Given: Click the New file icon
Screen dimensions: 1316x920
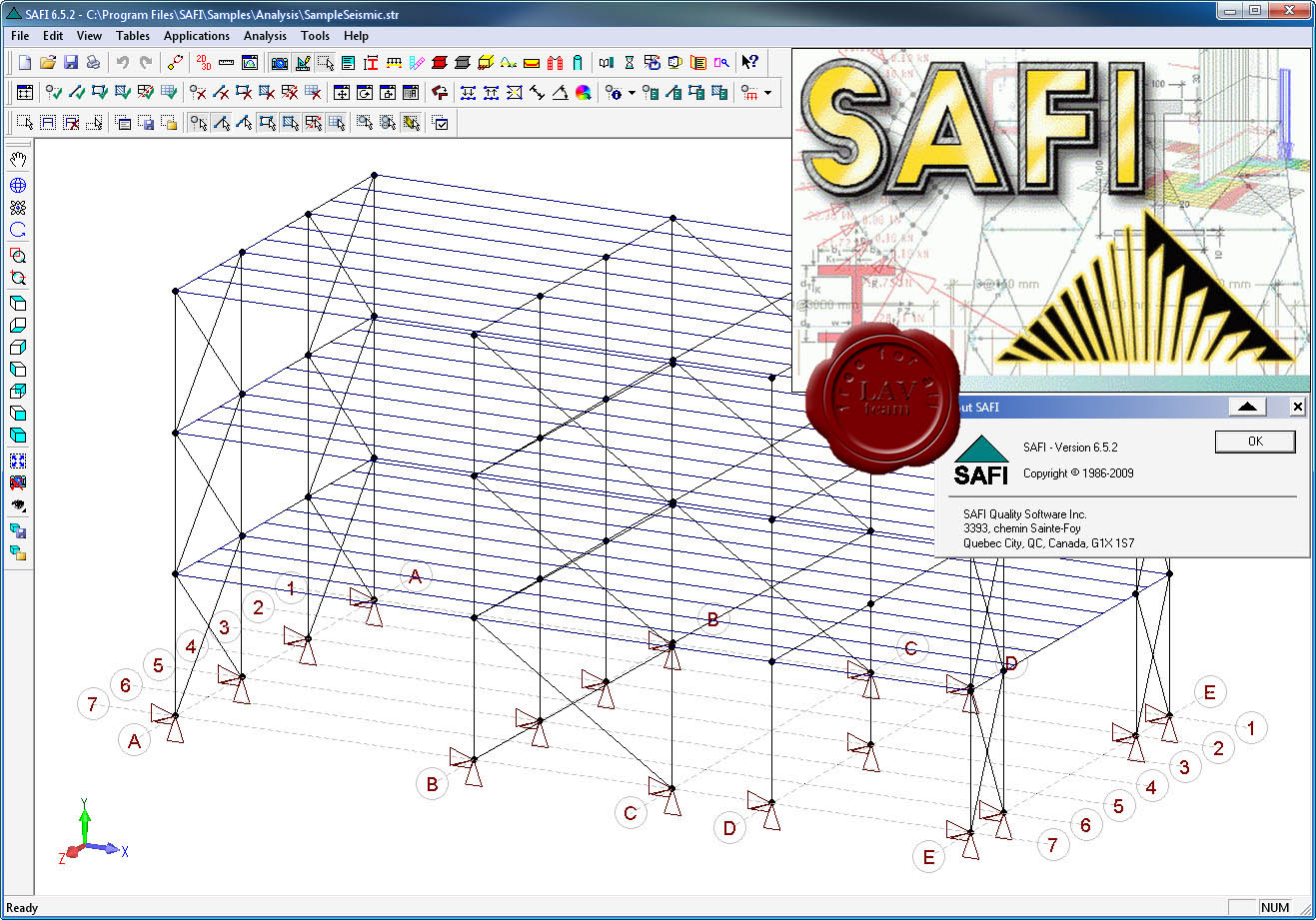Looking at the screenshot, I should pos(25,62).
